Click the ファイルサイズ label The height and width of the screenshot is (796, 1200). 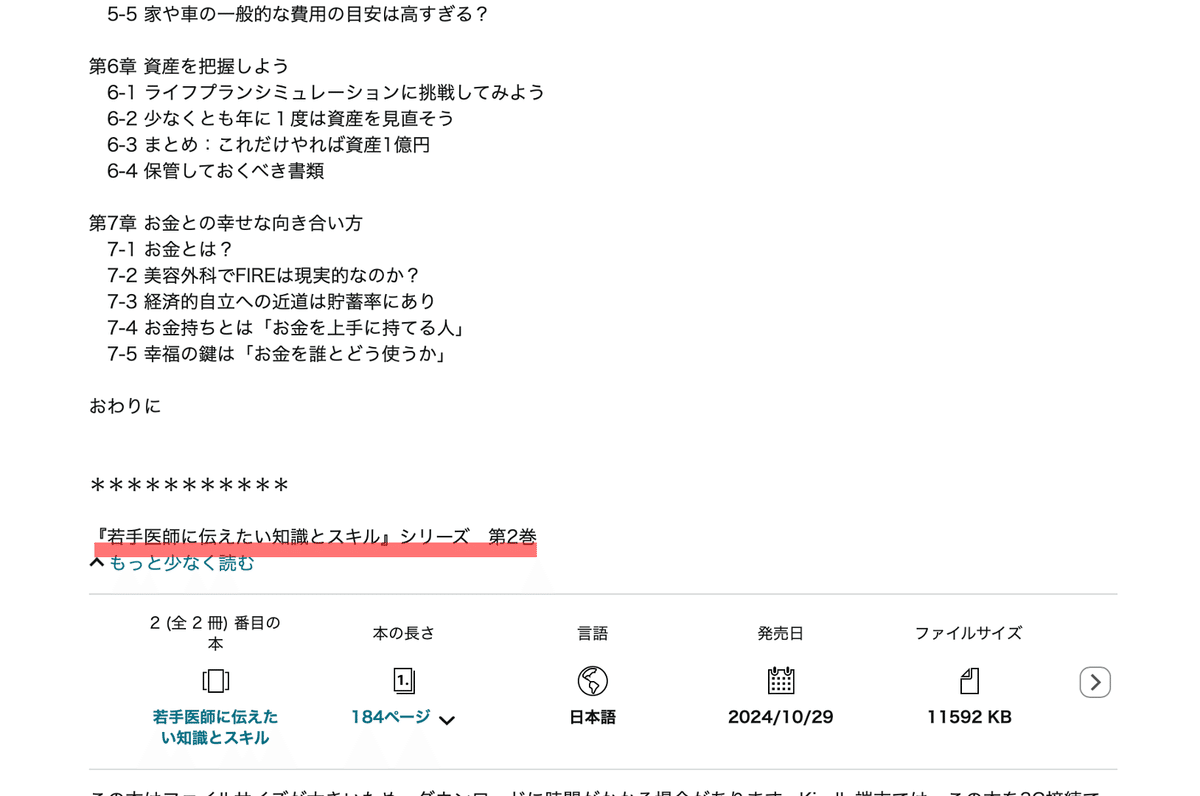[x=969, y=633]
